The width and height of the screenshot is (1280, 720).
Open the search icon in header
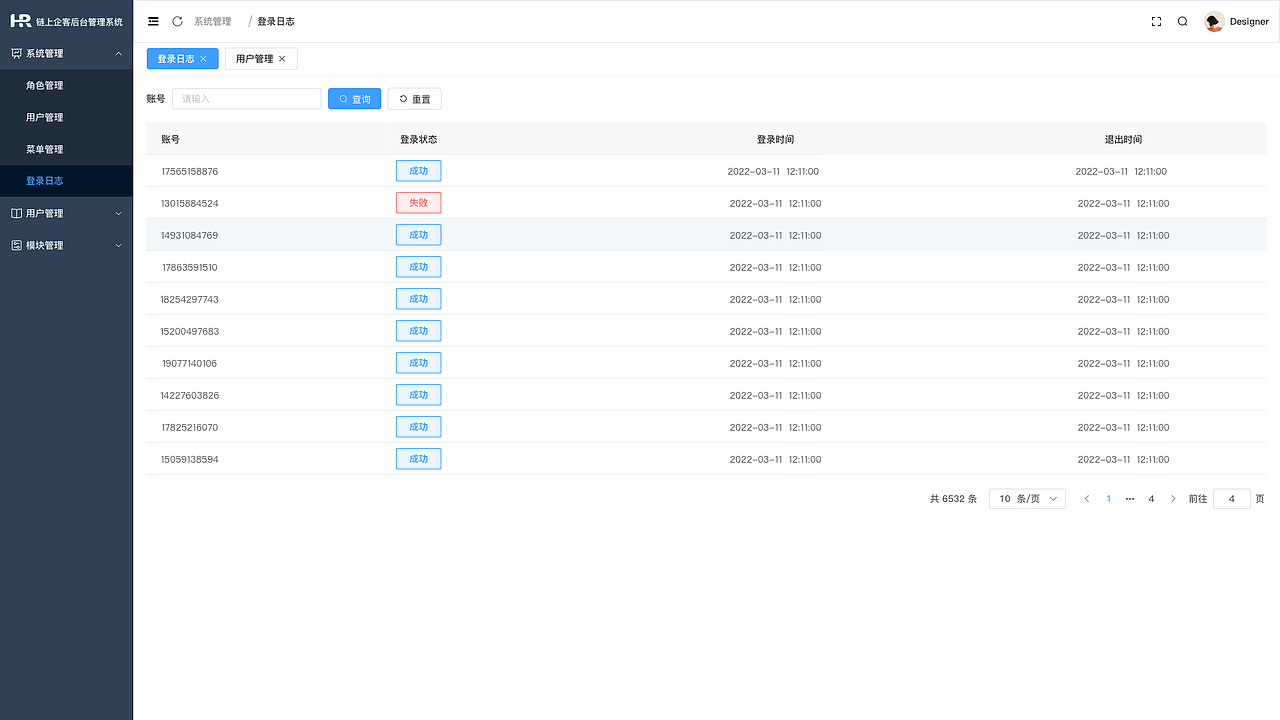pos(1182,21)
